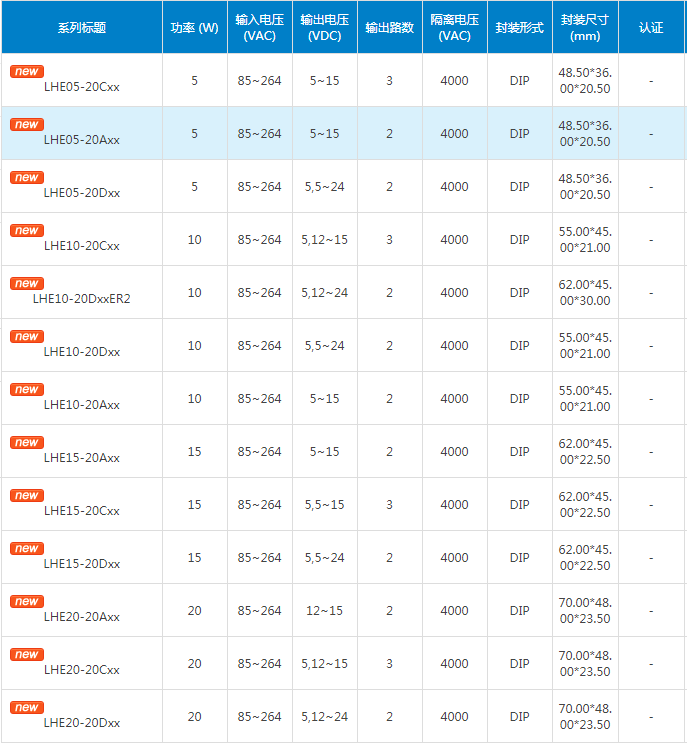
Task: Click the new badge beside LHE10-20DxxER2
Action: pos(26,284)
